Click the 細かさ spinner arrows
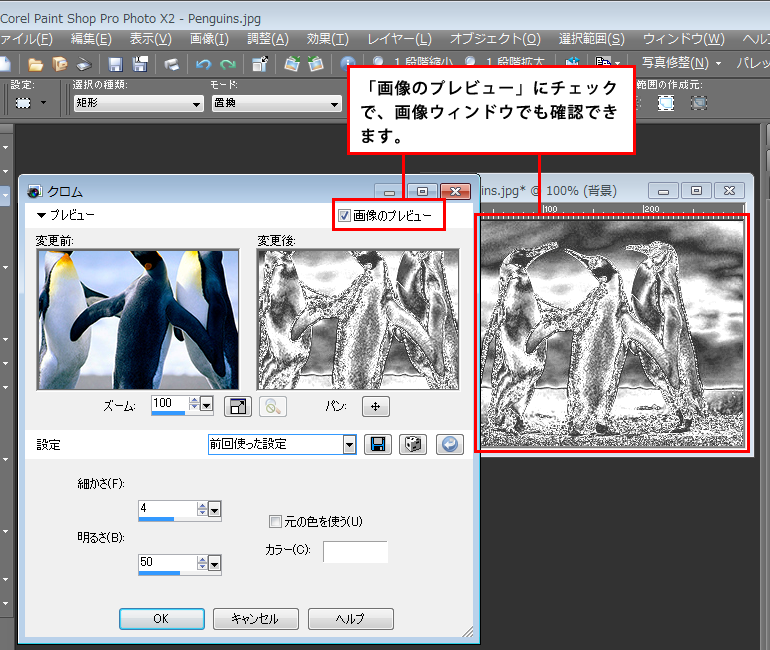 [202, 509]
